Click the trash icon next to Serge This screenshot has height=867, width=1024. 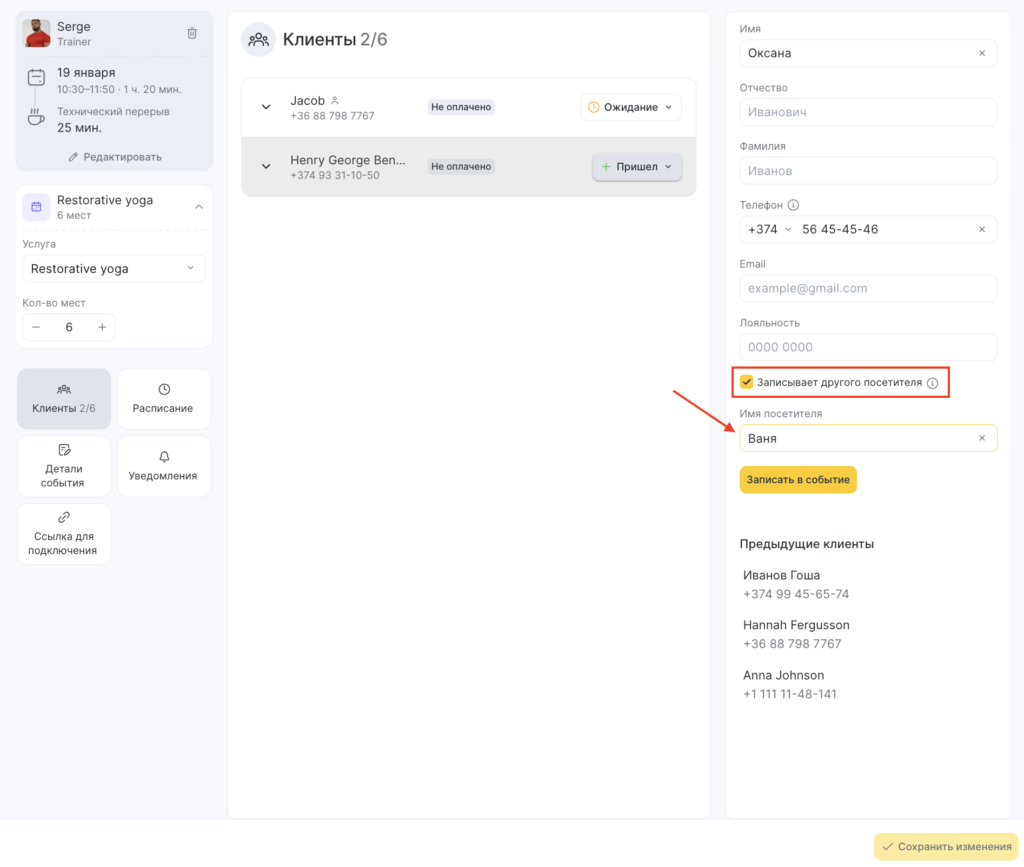tap(192, 33)
